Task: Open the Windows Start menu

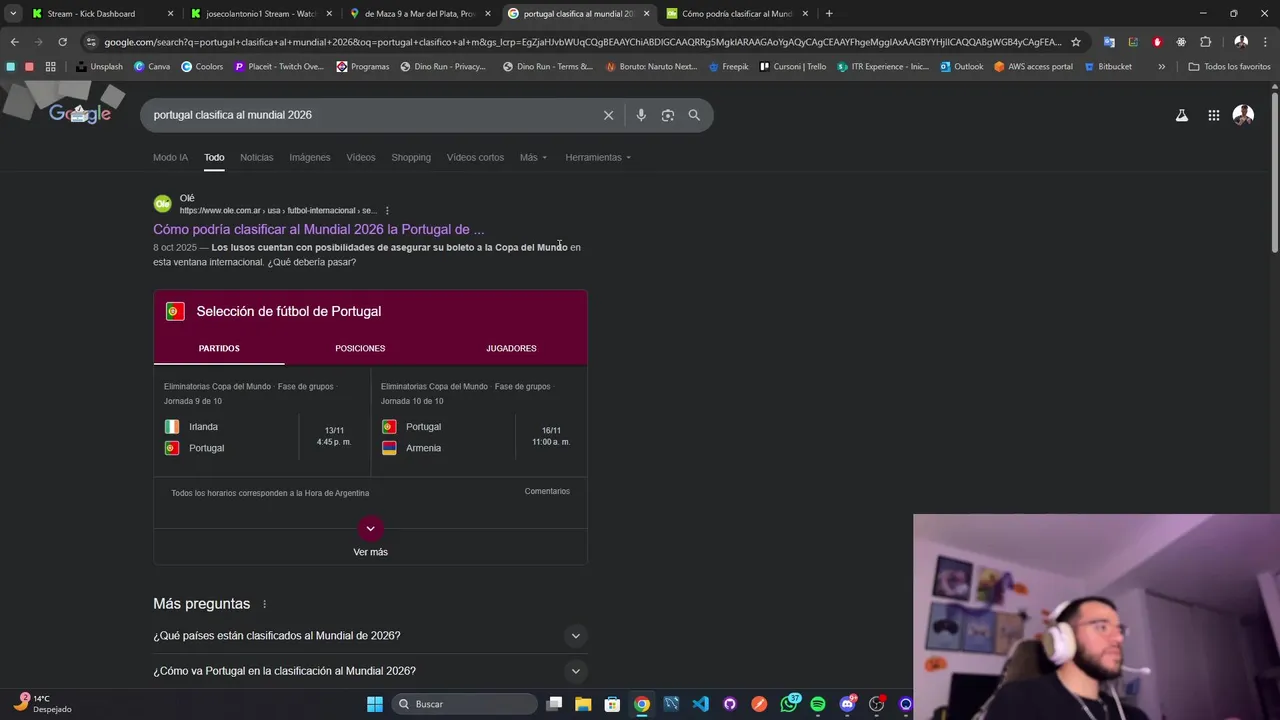Action: tap(374, 704)
